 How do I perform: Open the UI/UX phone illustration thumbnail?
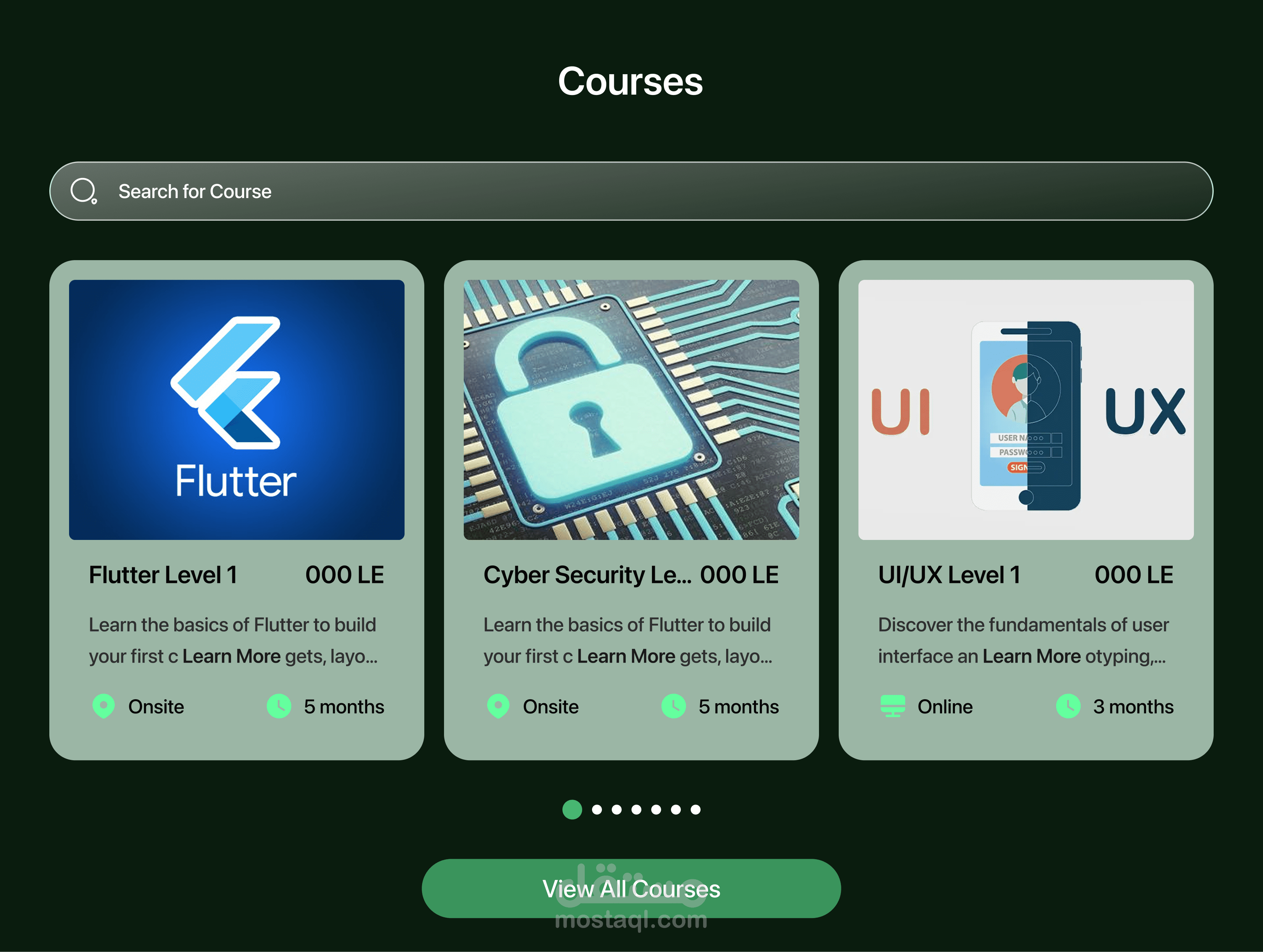pyautogui.click(x=1025, y=409)
